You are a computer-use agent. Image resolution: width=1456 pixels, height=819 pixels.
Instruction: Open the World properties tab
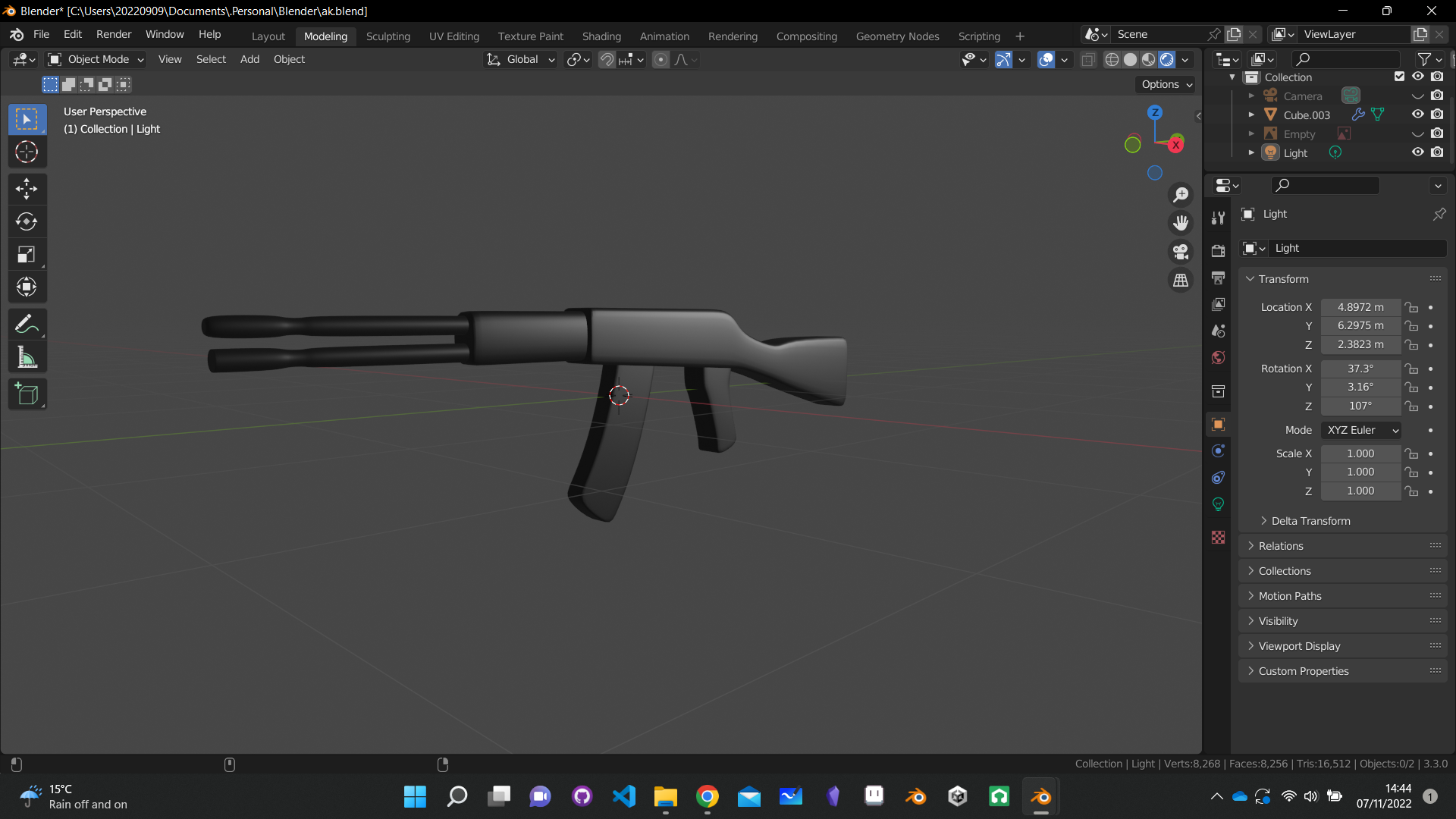coord(1218,357)
